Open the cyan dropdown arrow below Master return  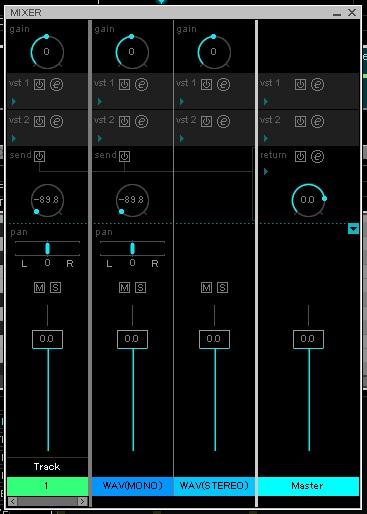click(x=353, y=229)
